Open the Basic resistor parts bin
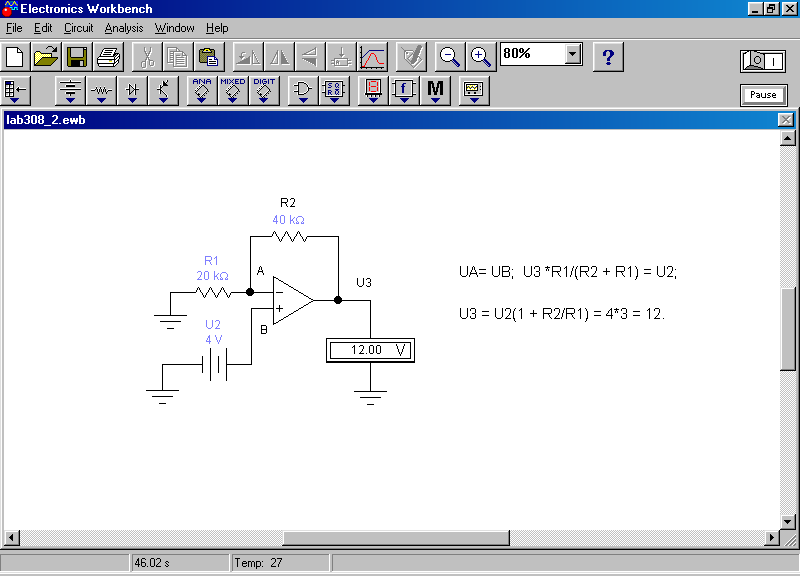This screenshot has height=576, width=800. pyautogui.click(x=101, y=91)
